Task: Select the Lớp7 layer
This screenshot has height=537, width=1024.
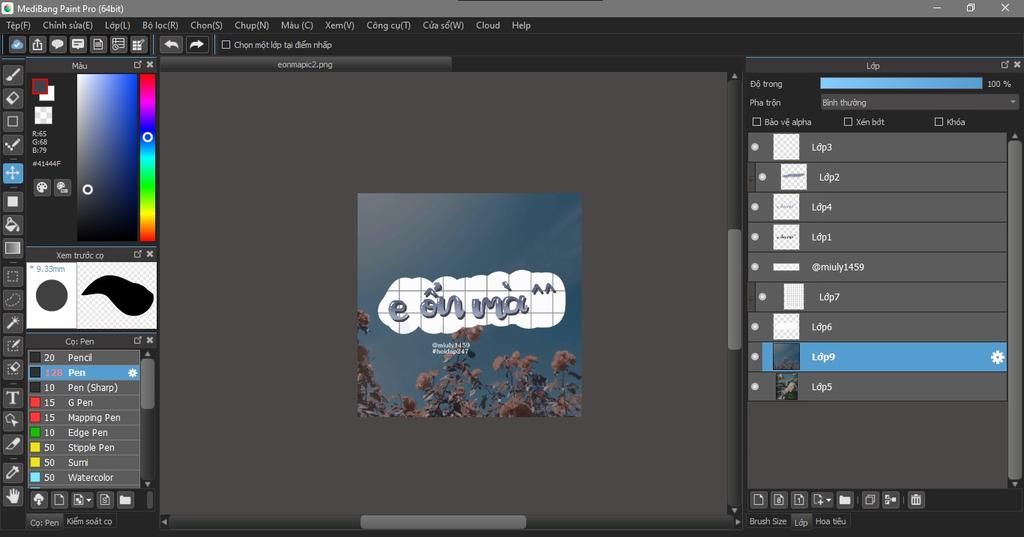Action: [x=877, y=297]
